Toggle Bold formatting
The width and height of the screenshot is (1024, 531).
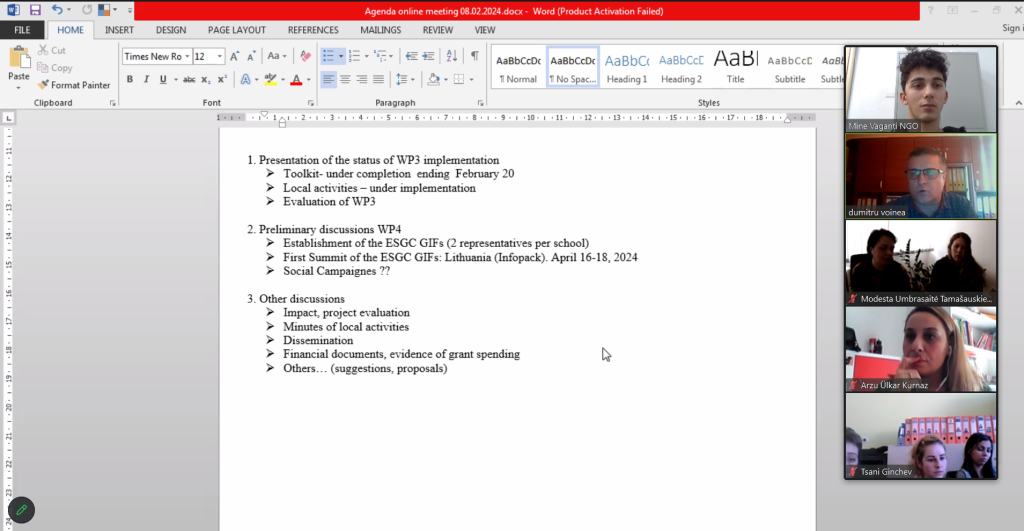pos(130,80)
